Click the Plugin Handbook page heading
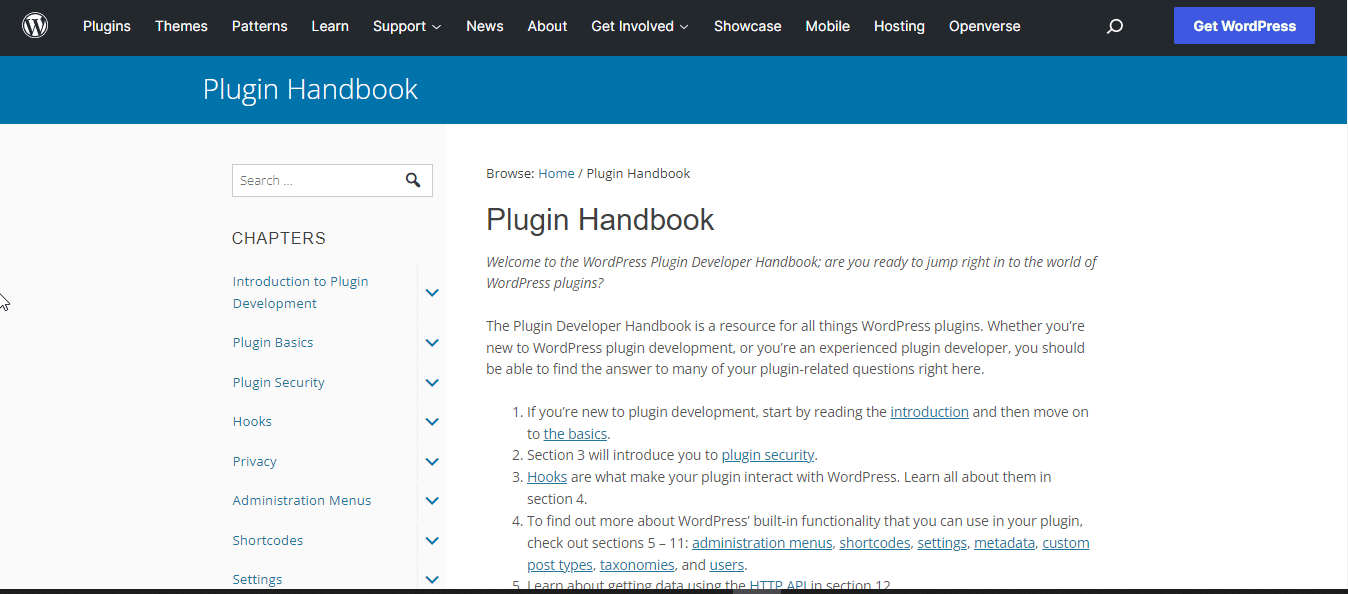Viewport: 1348px width, 594px height. point(600,219)
